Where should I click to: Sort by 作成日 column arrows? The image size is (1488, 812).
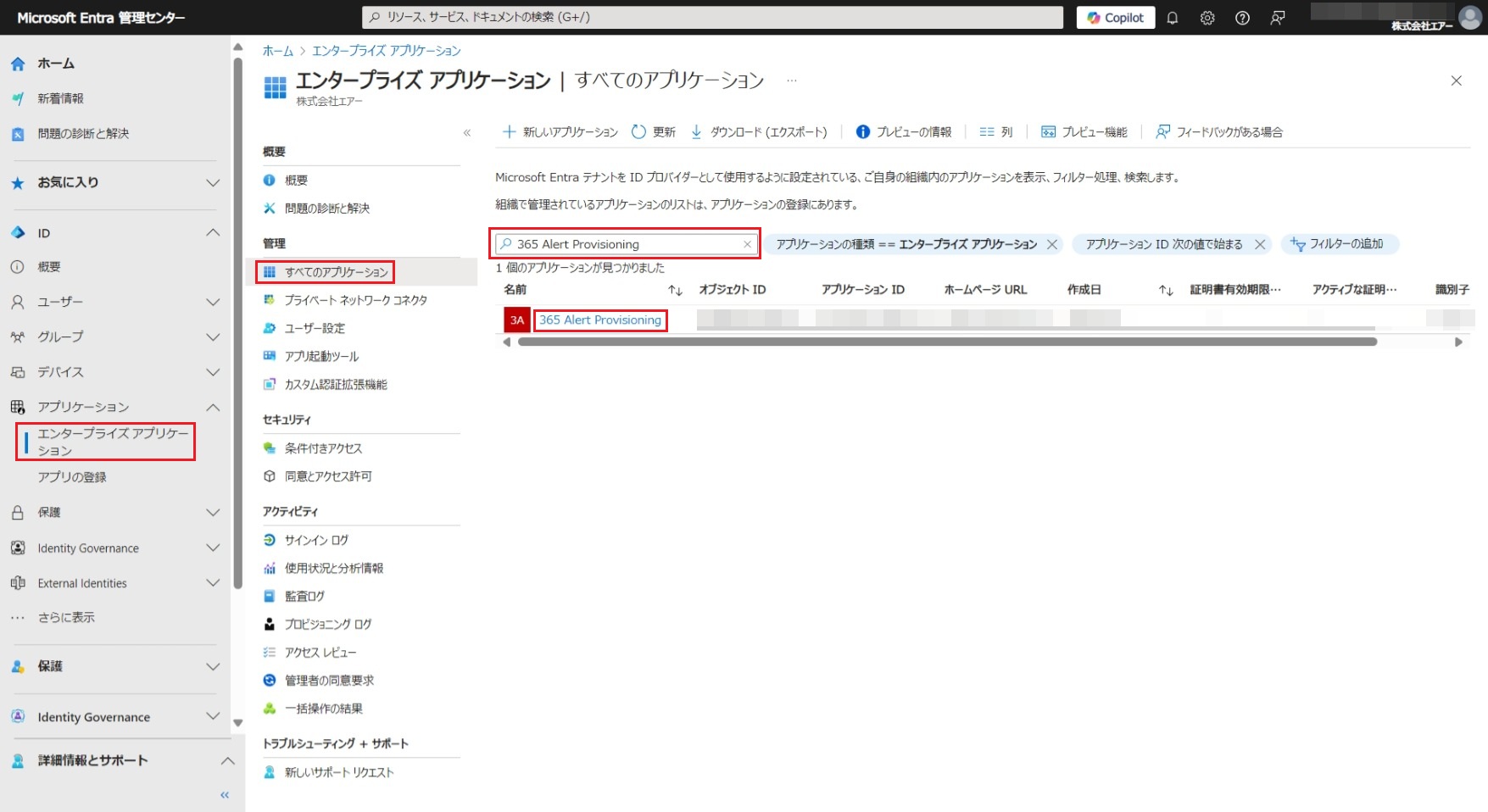click(1166, 290)
